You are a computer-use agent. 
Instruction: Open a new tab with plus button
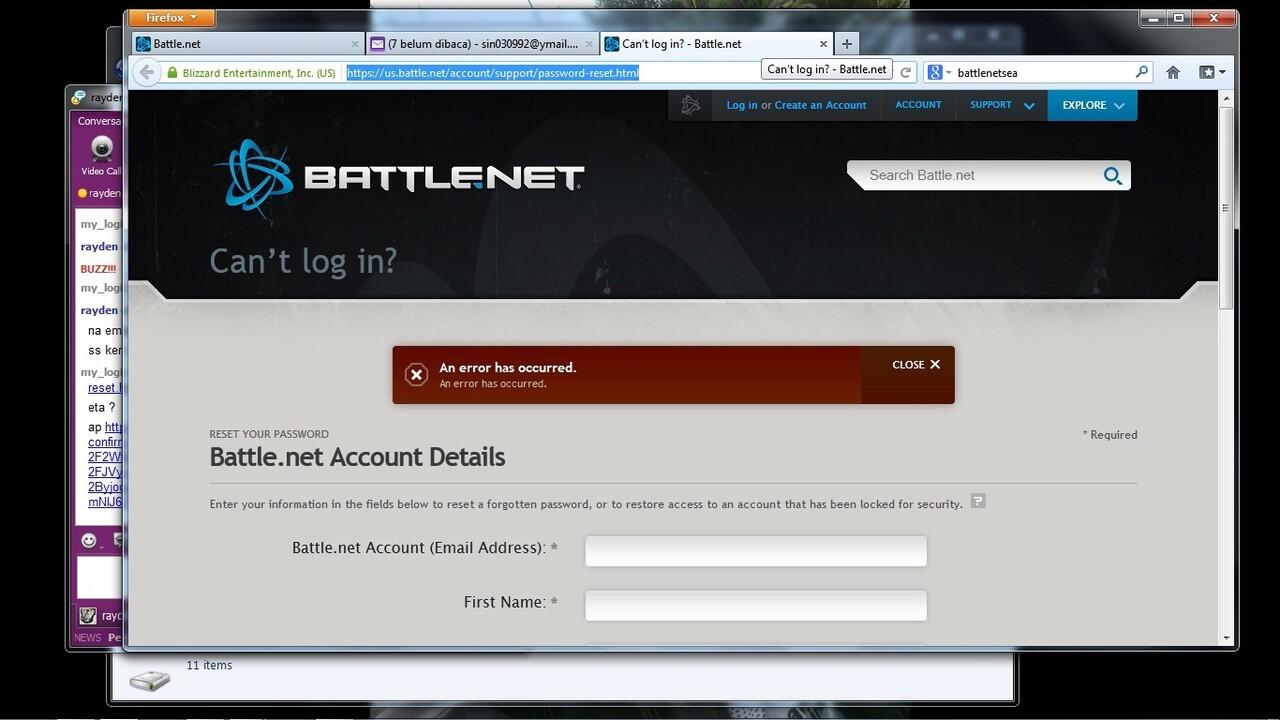tap(847, 44)
